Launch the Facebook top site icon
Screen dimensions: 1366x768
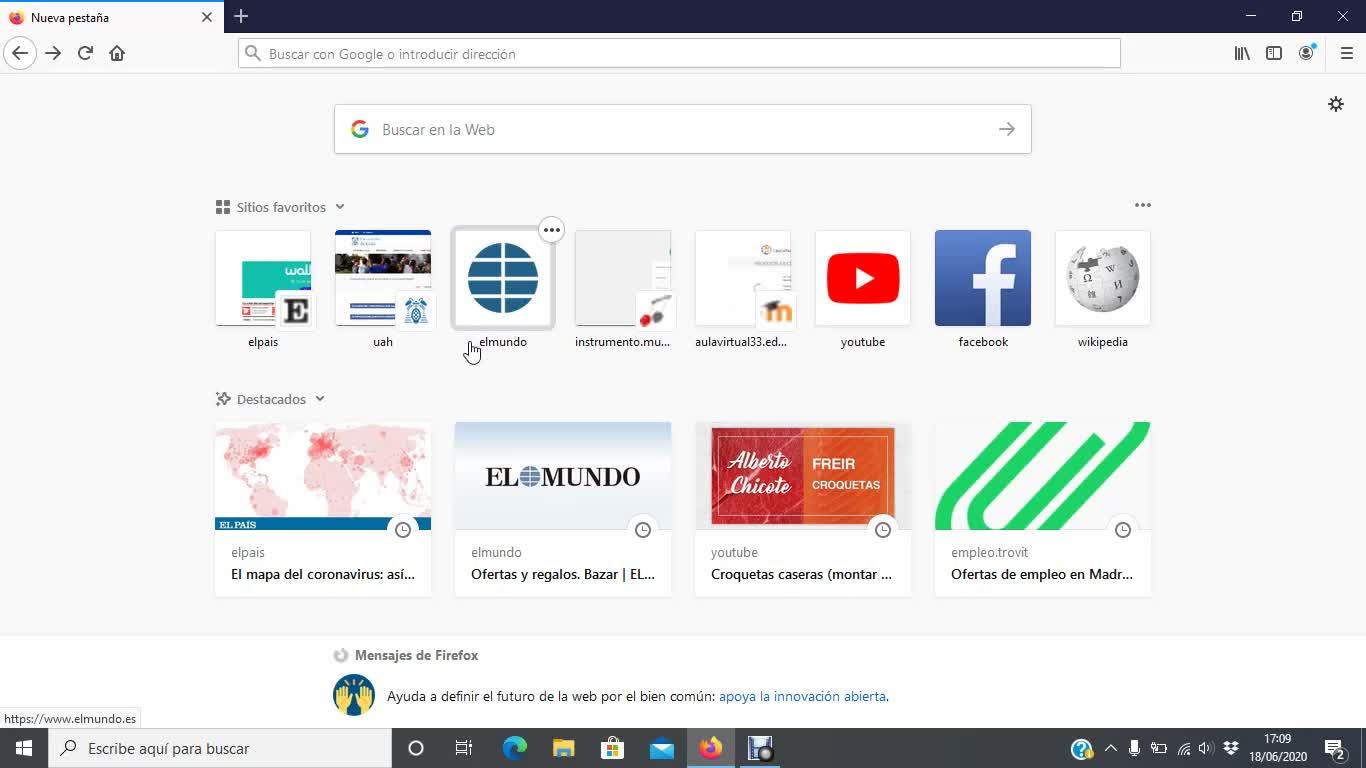(x=983, y=278)
